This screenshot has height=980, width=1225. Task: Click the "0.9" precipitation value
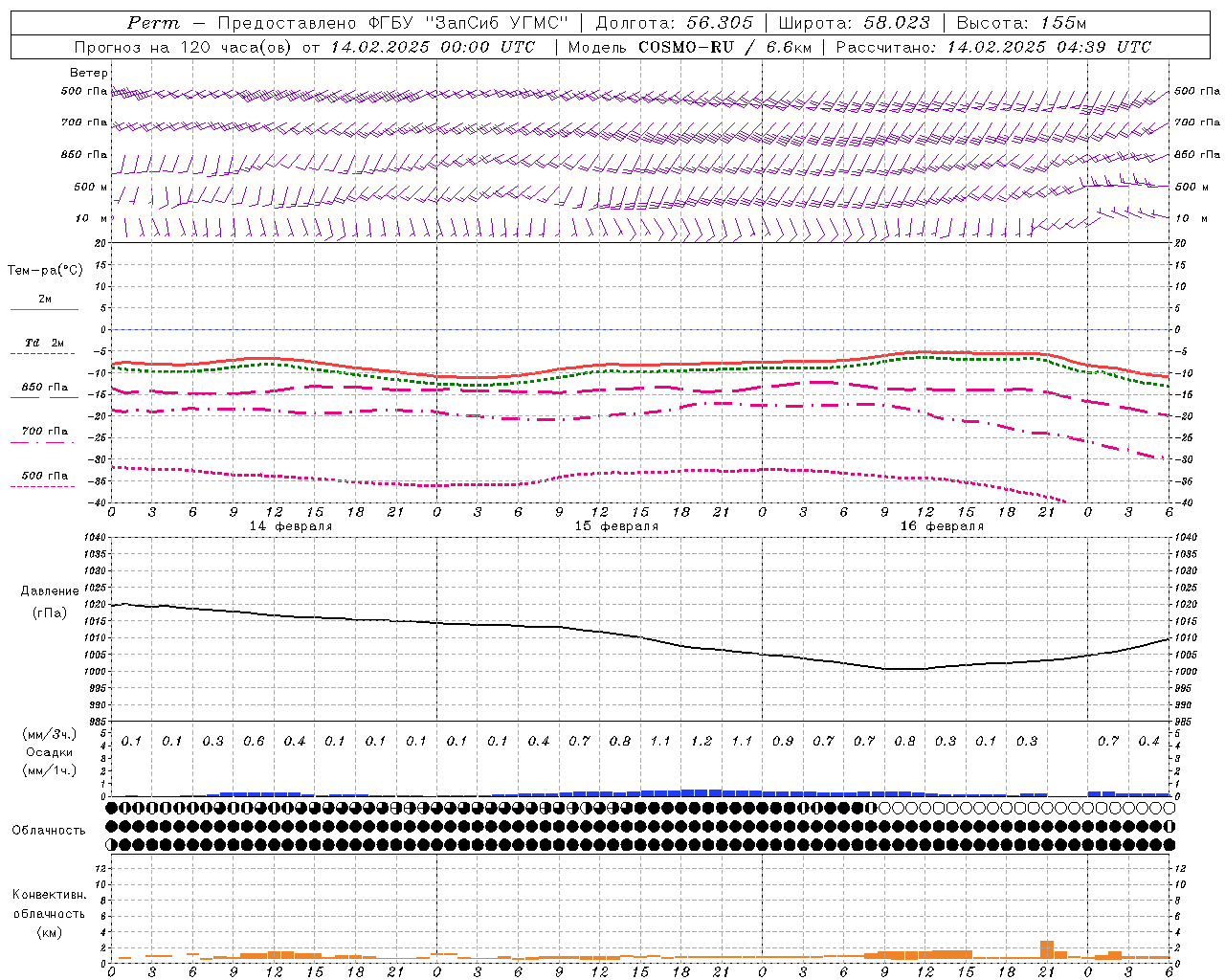point(783,741)
